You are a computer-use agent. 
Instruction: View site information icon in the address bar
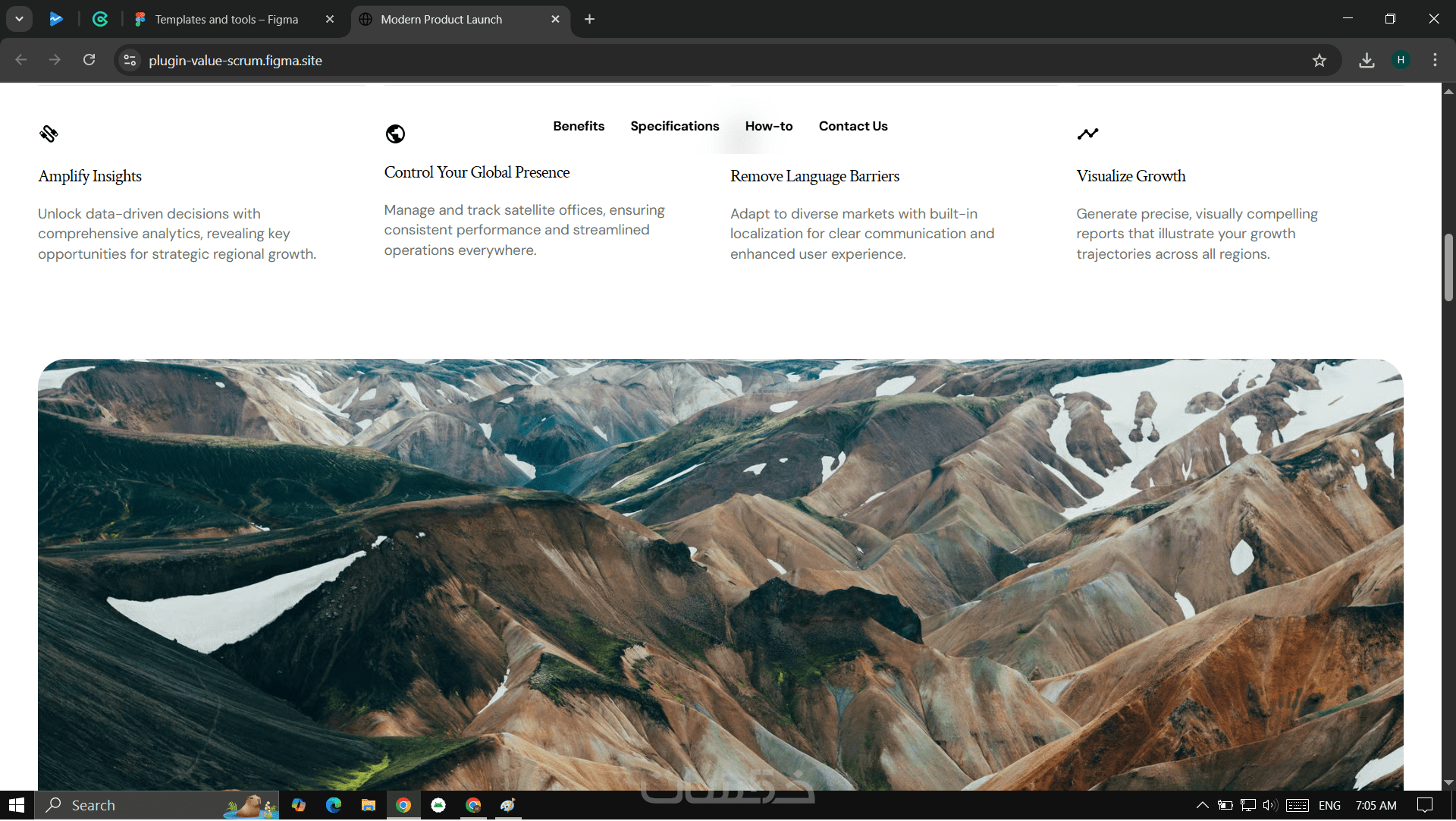tap(130, 61)
